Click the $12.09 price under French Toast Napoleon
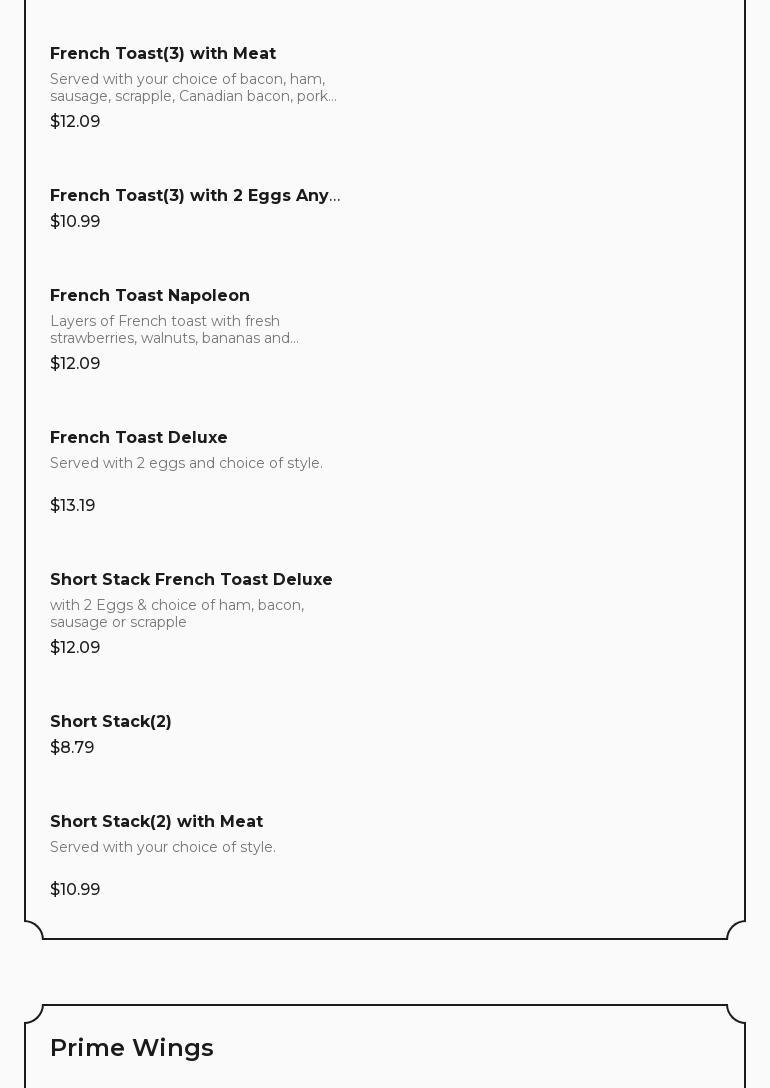This screenshot has height=1088, width=770. click(75, 364)
